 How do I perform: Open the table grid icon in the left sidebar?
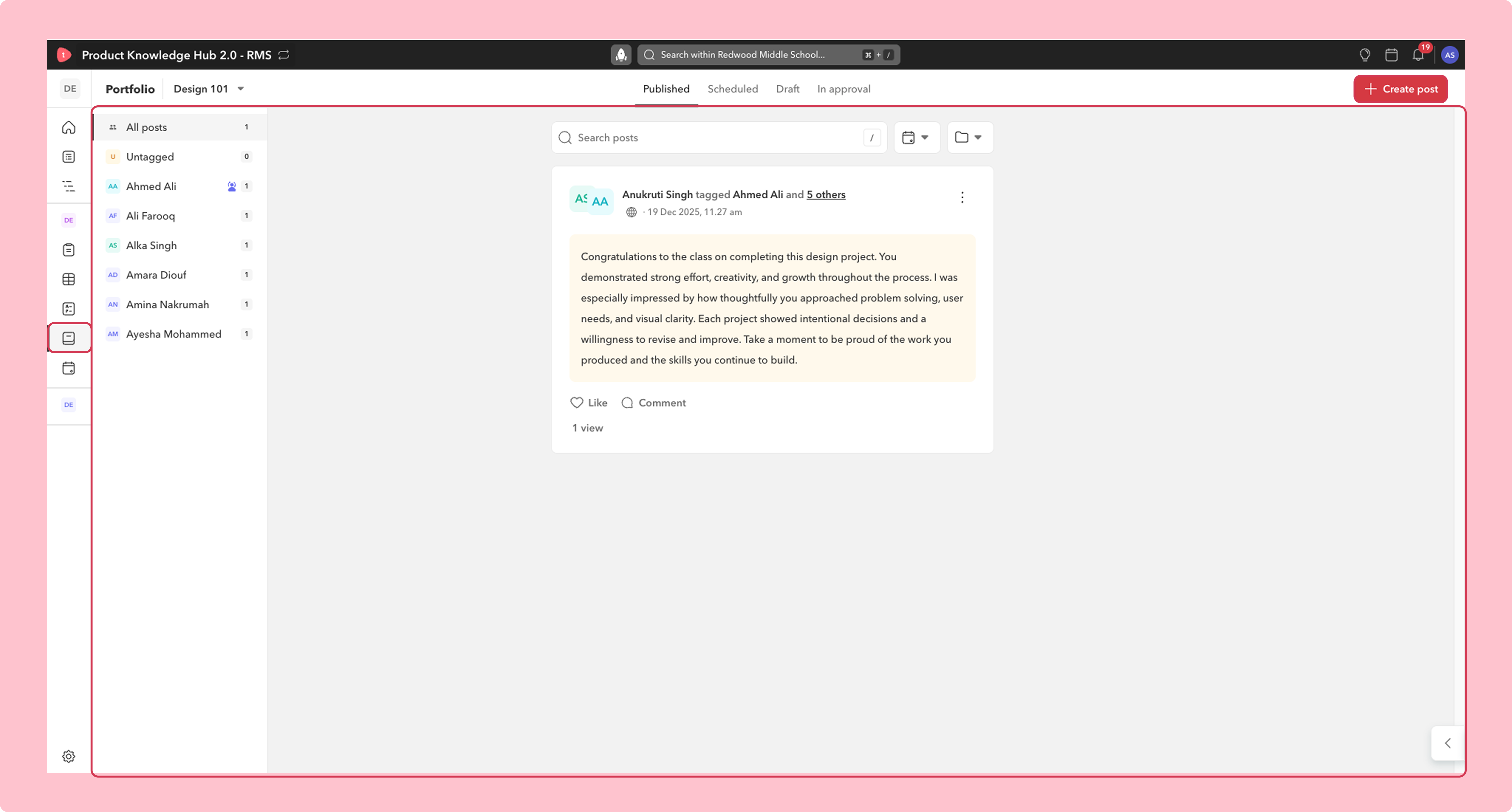[x=69, y=279]
